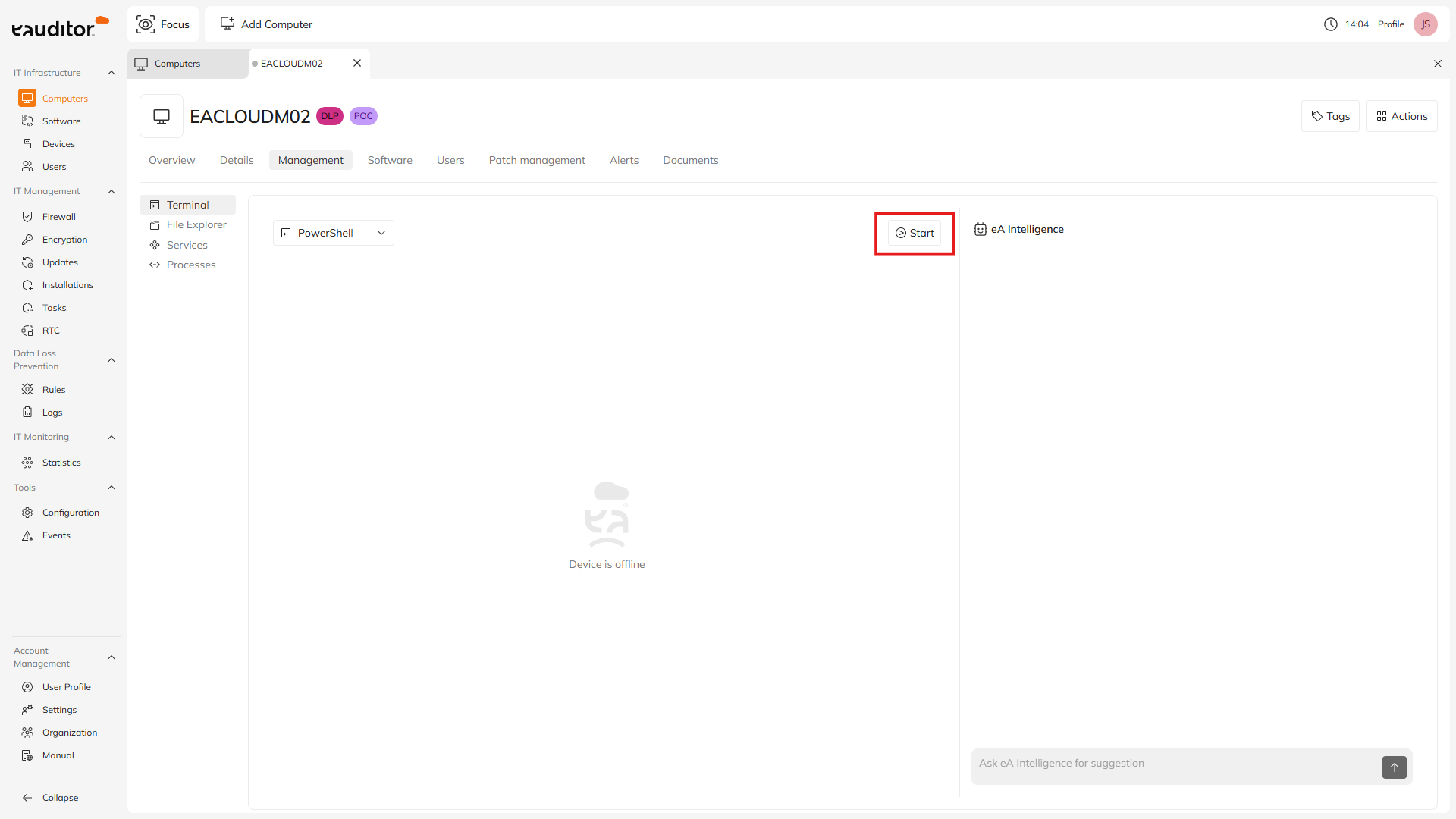Open the Firewall sidebar icon
This screenshot has width=1456, height=819.
click(27, 217)
